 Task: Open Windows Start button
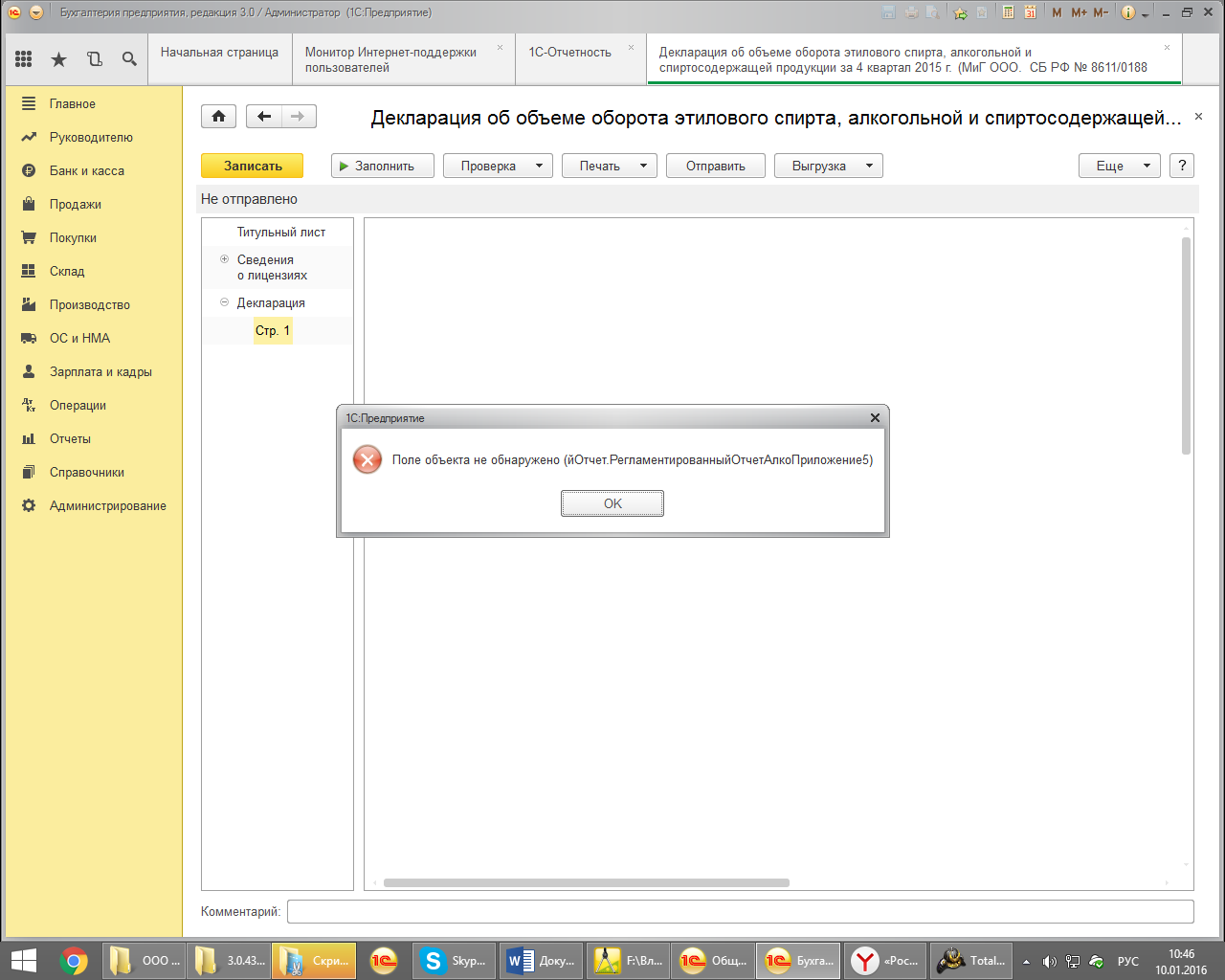[24, 960]
